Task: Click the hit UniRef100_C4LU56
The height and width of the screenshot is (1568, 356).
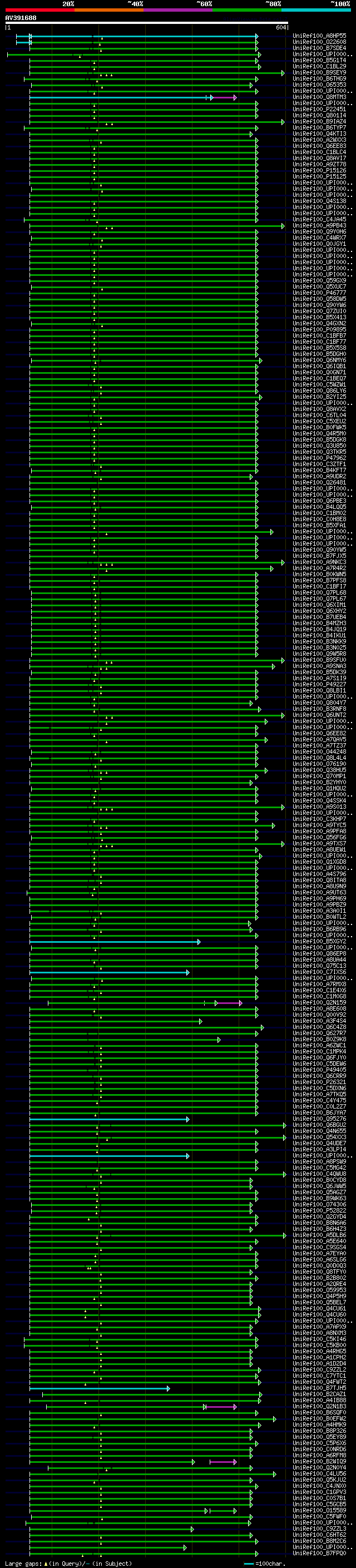Action: click(319, 1473)
